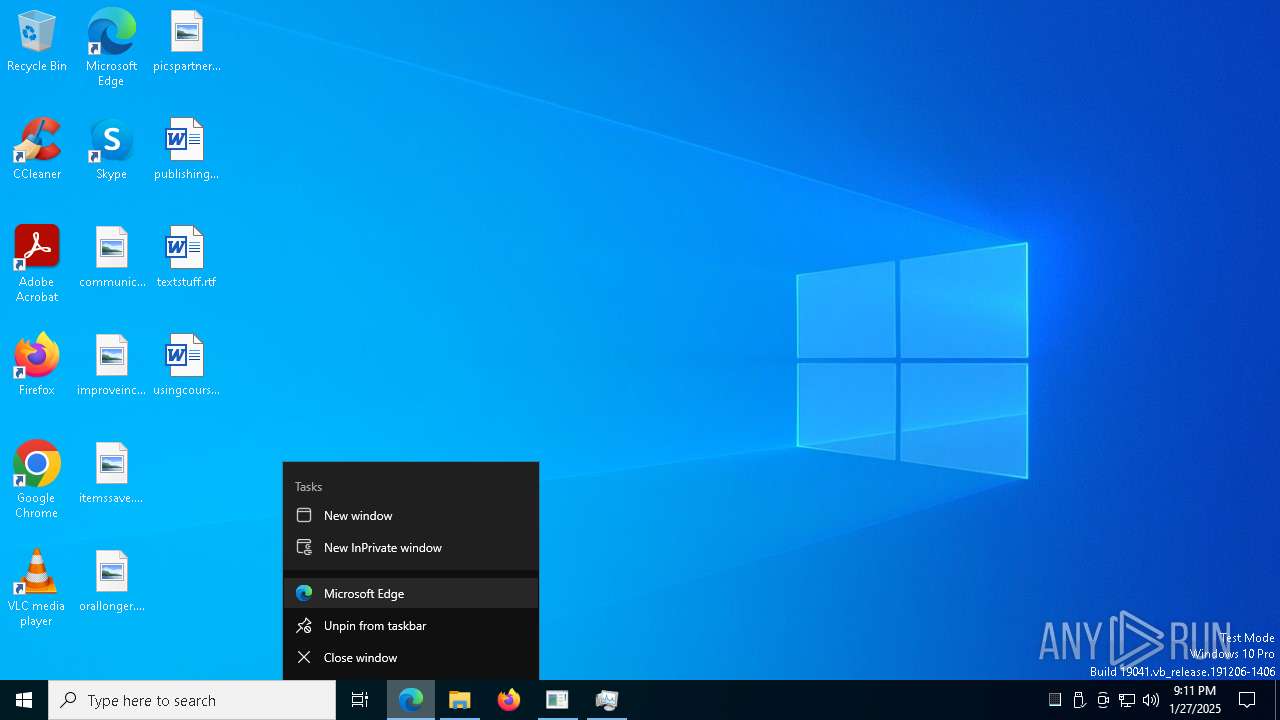Open the clock showing 9:11 PM
Screen dimensions: 1280x720
pos(1195,700)
